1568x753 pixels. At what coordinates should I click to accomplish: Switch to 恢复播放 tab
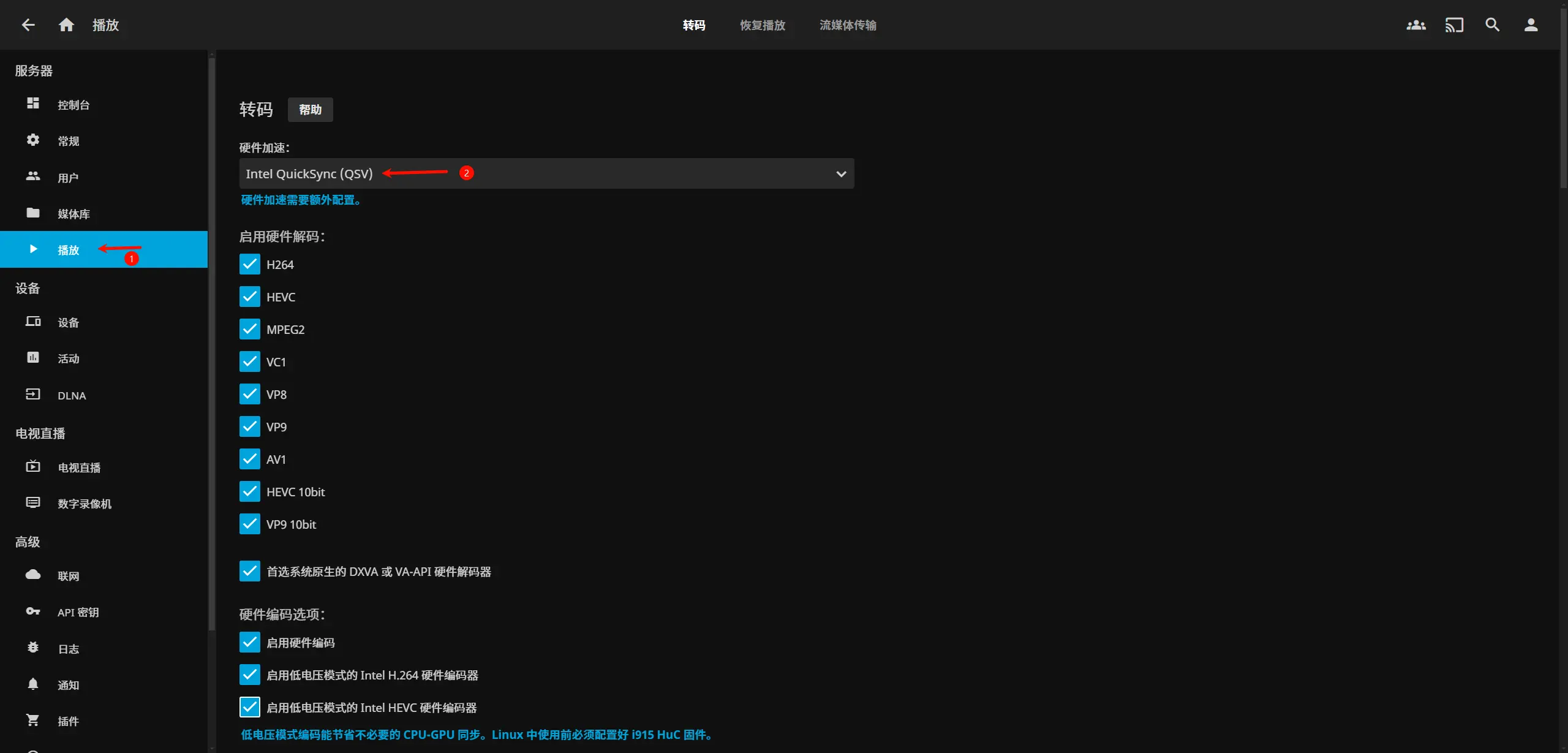tap(762, 25)
